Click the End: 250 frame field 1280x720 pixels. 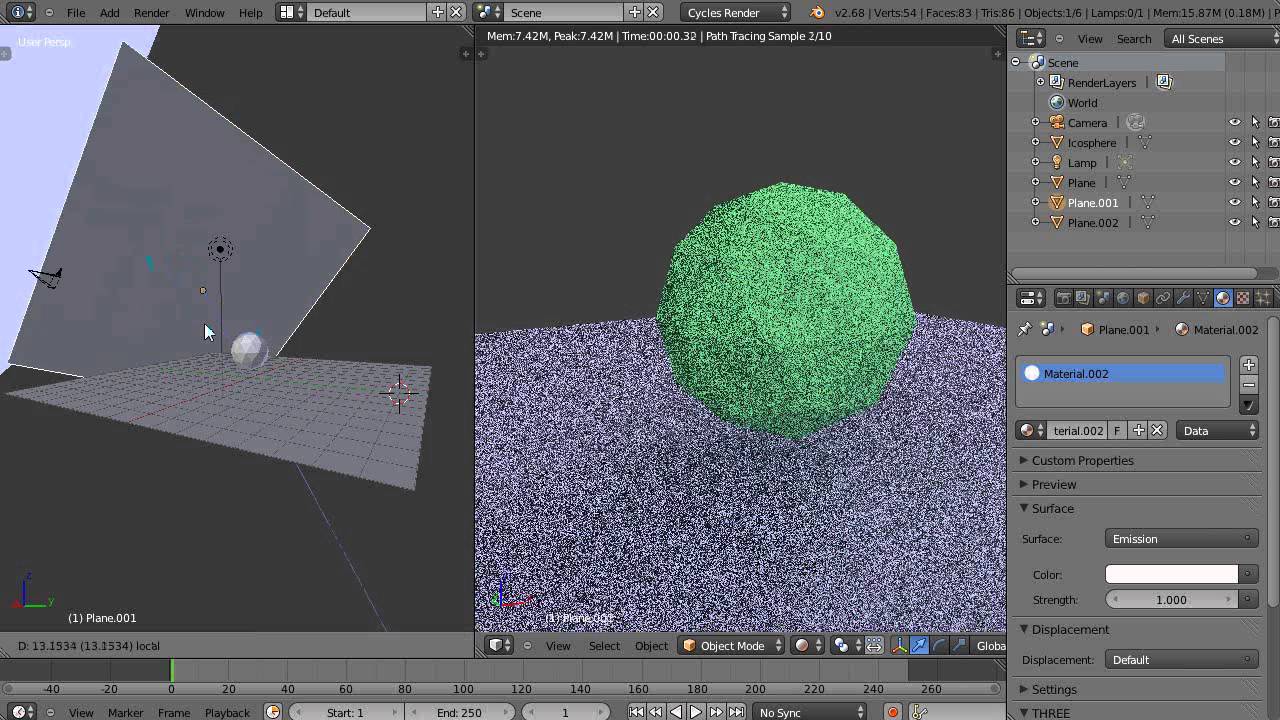point(460,713)
